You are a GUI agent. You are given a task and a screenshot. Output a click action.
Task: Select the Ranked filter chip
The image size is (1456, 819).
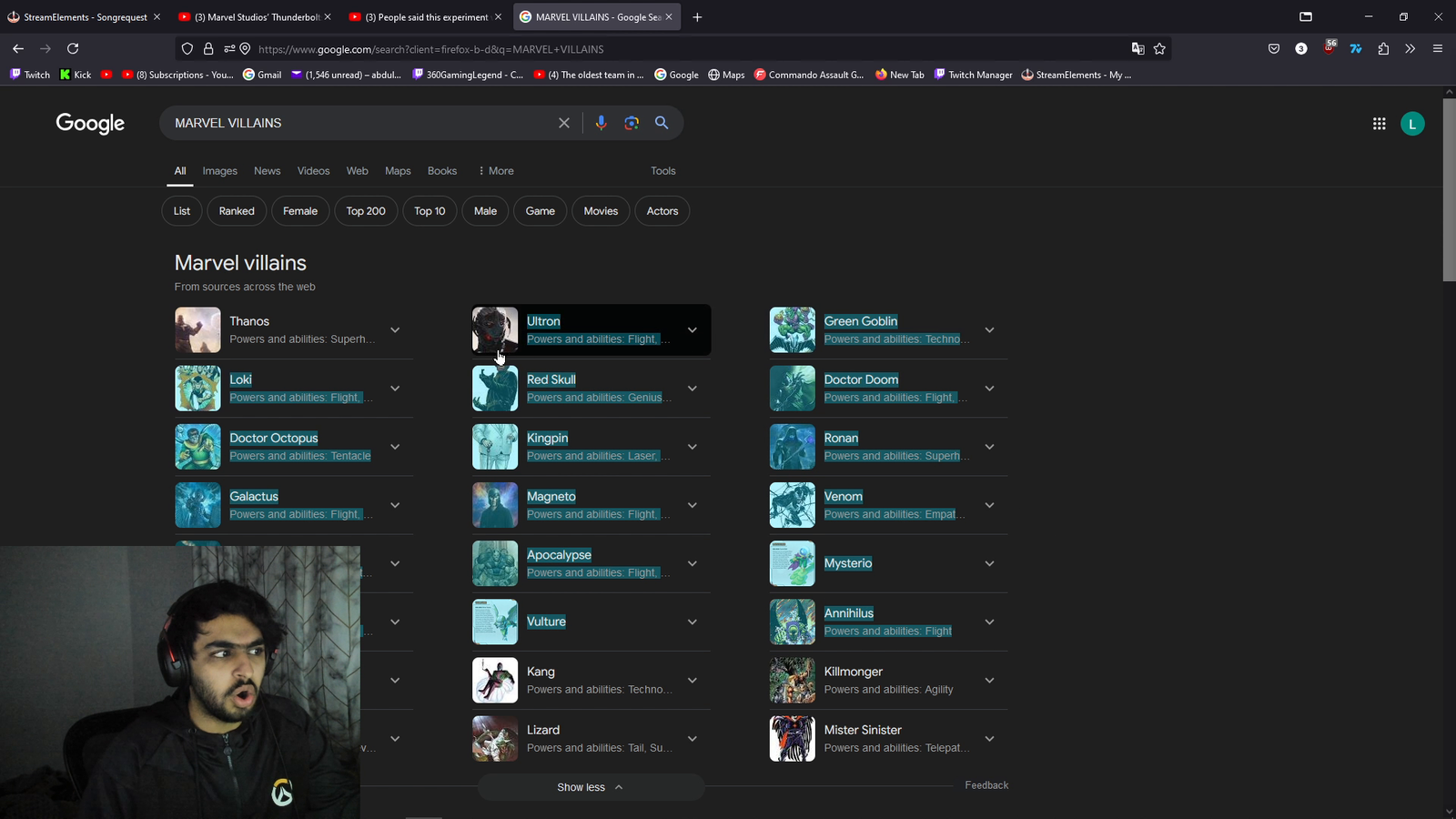[237, 211]
